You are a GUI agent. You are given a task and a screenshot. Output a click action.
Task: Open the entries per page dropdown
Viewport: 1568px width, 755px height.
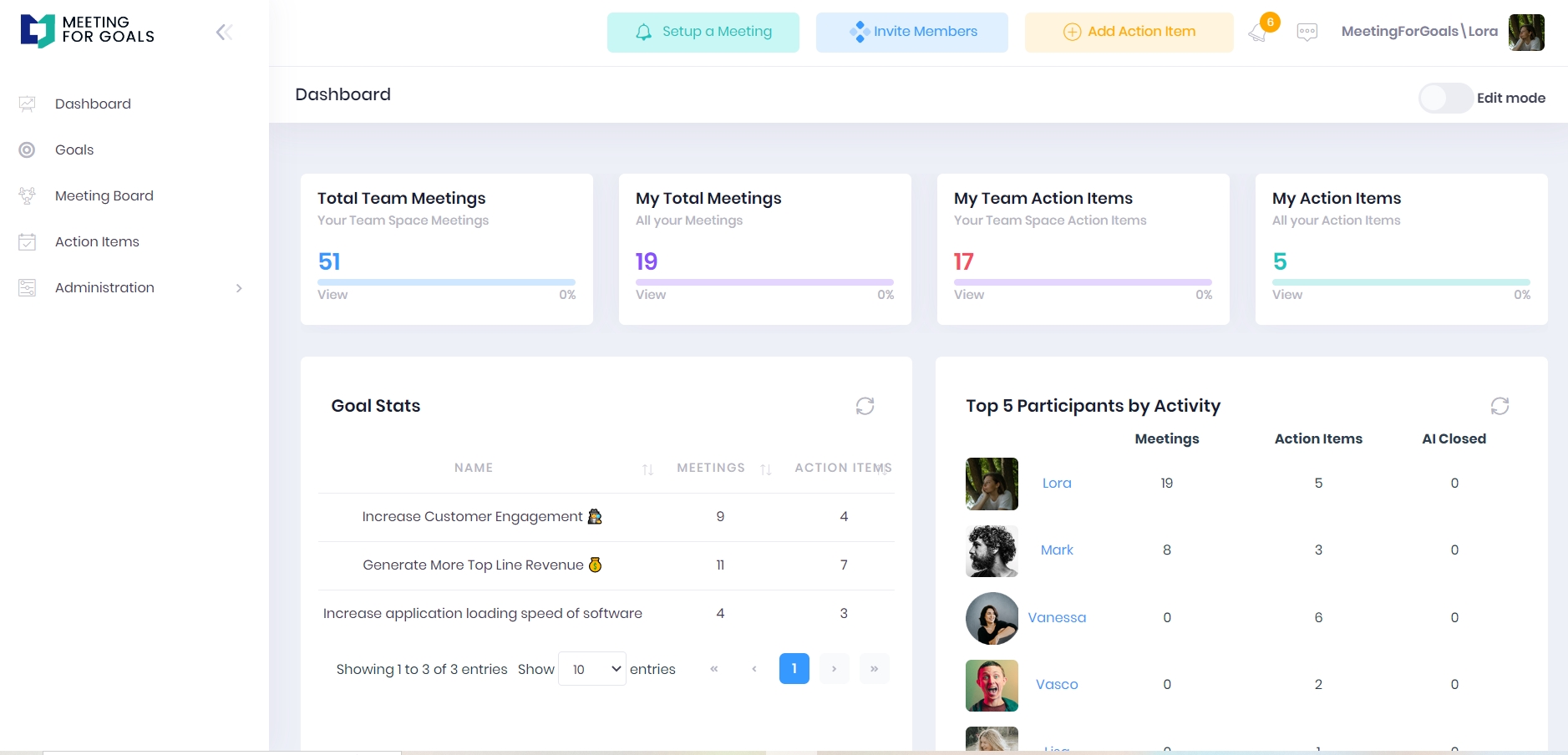pyautogui.click(x=591, y=669)
